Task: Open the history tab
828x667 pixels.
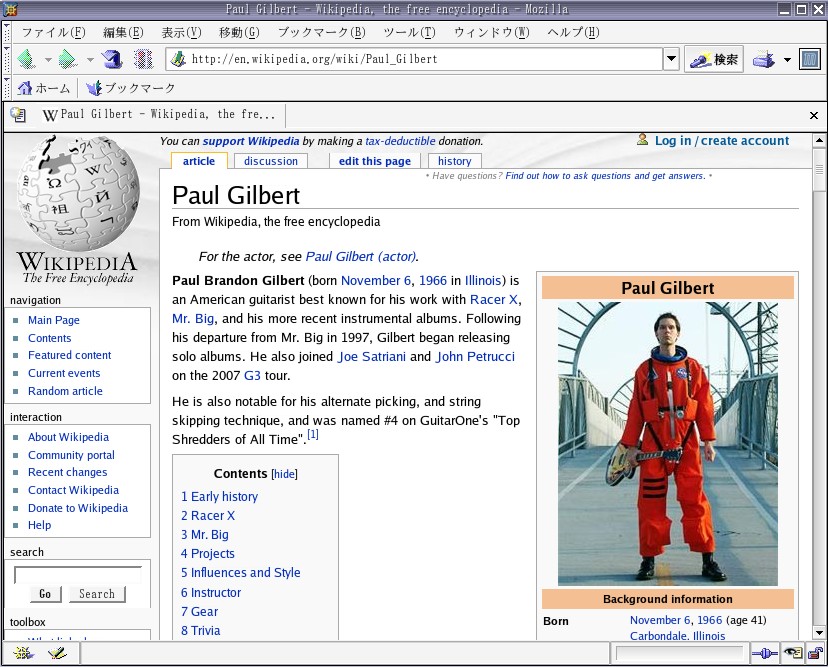Action: point(454,161)
